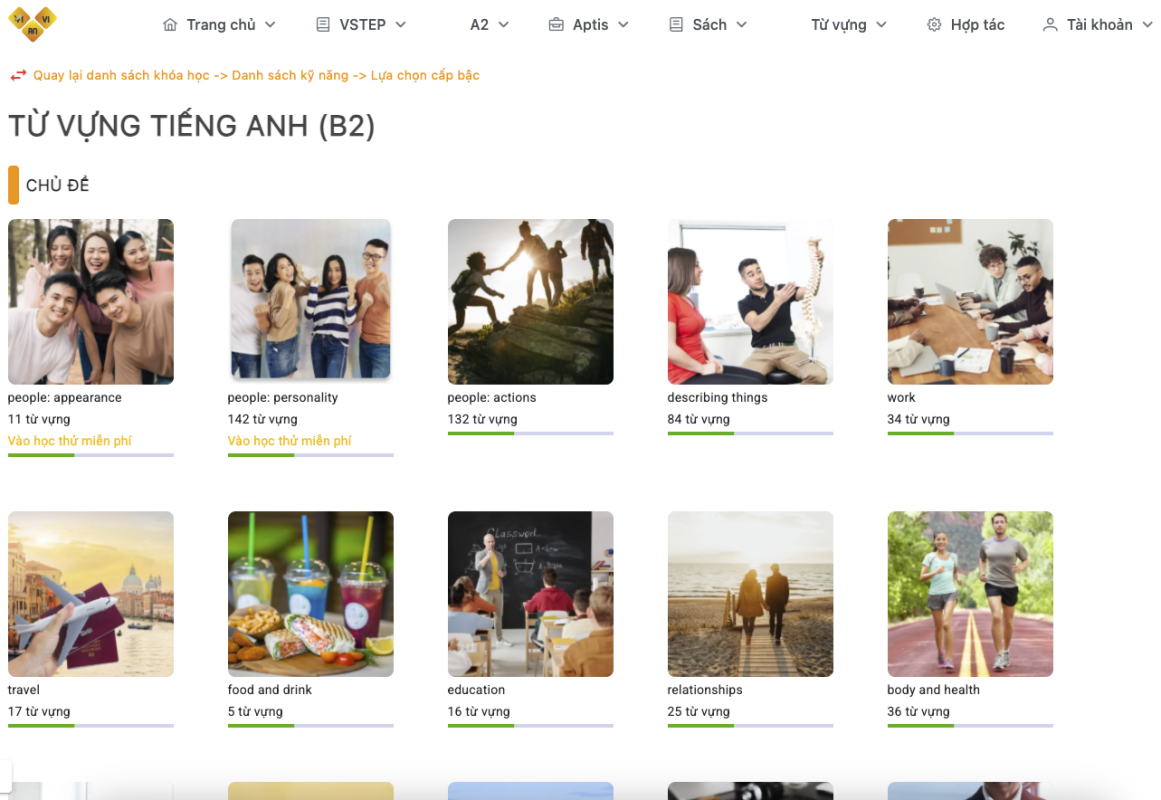Click the people: actions title text
Screen dimensions: 1161x800
492,398
